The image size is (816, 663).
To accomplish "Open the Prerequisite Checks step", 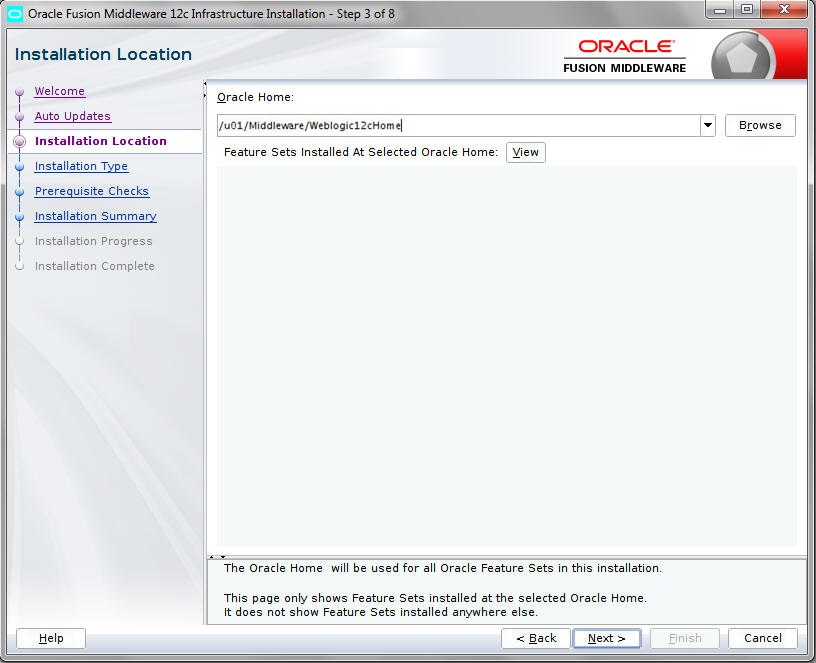I will point(92,191).
